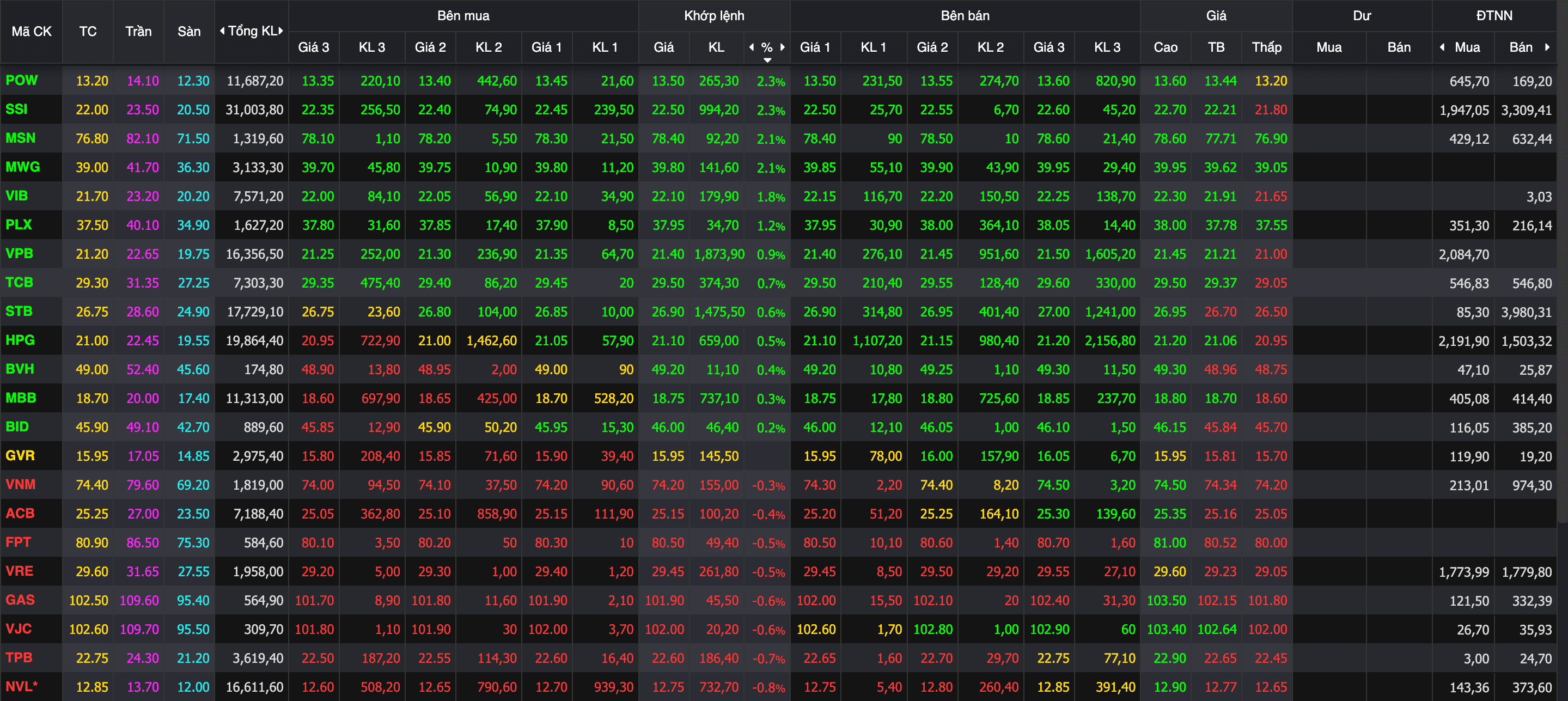The width and height of the screenshot is (1568, 701).
Task: Click MBB buy KL 1 value 528,20
Action: pos(614,399)
